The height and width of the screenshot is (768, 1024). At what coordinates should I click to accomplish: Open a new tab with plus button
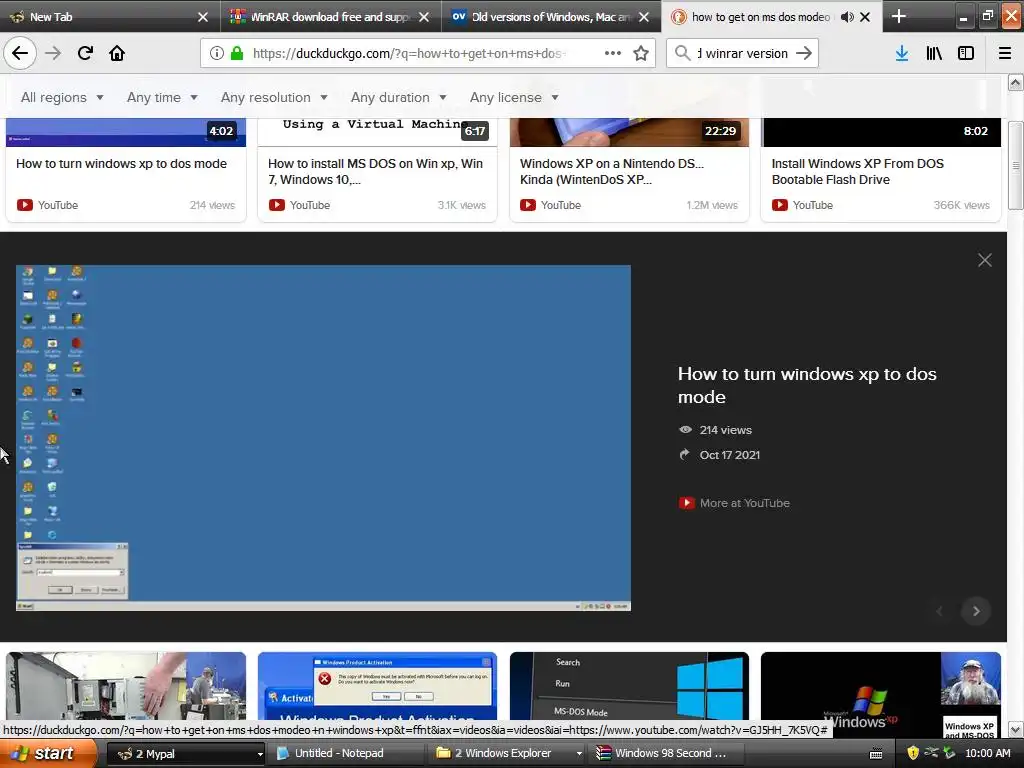[899, 16]
